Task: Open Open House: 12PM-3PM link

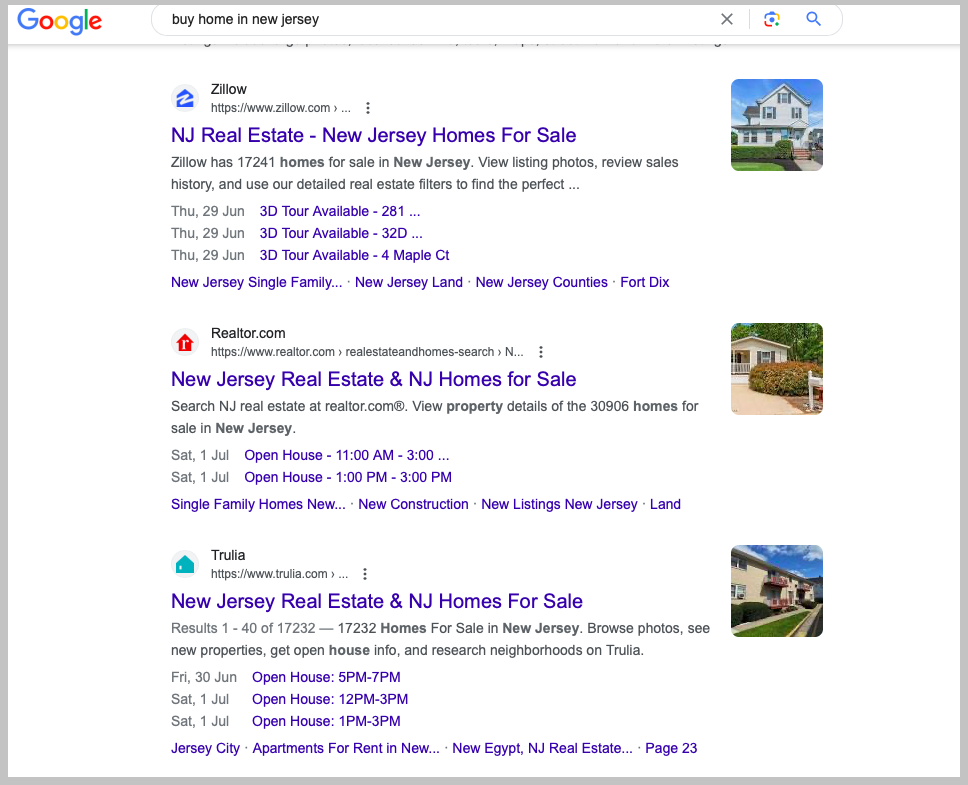Action: click(330, 700)
